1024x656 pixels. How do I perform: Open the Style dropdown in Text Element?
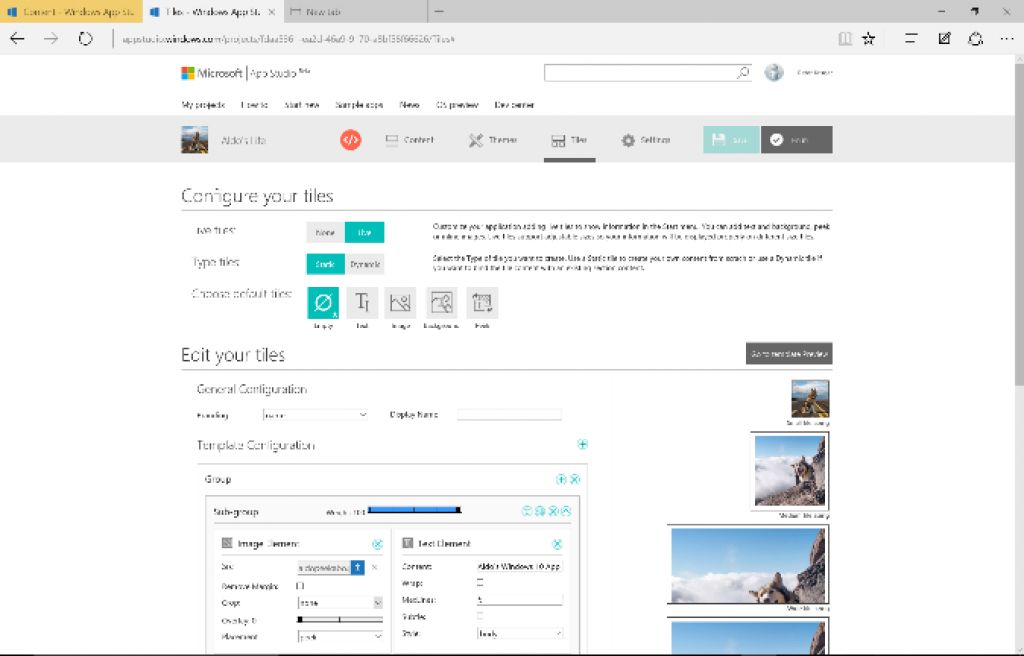(519, 633)
